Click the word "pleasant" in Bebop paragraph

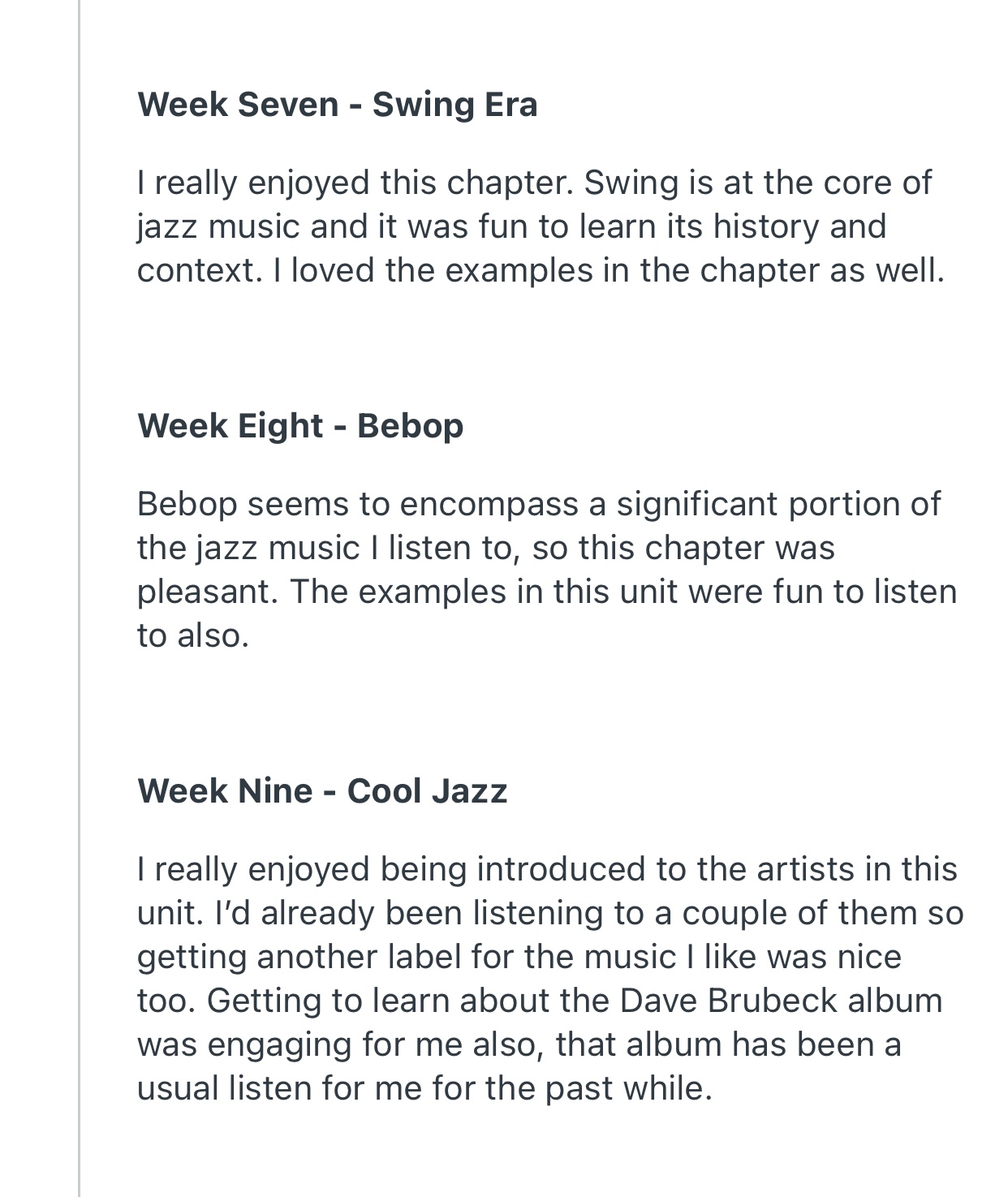[x=206, y=592]
